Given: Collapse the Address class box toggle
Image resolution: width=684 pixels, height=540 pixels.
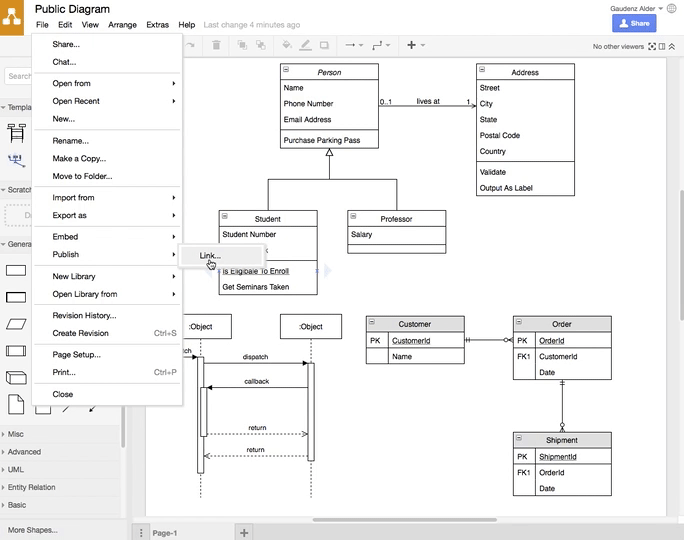Looking at the screenshot, I should click(x=482, y=70).
